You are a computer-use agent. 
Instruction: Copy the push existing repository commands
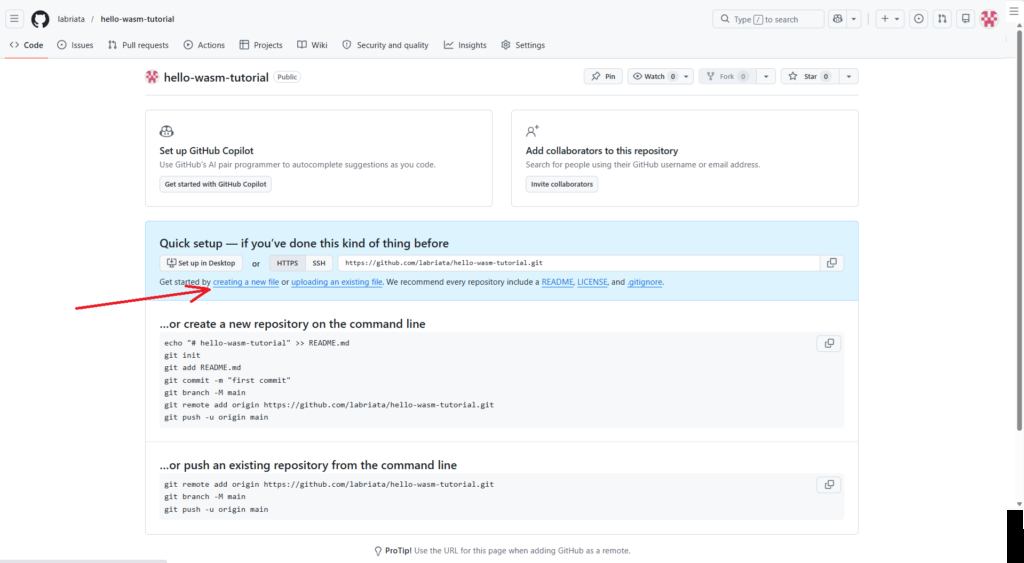tap(829, 485)
